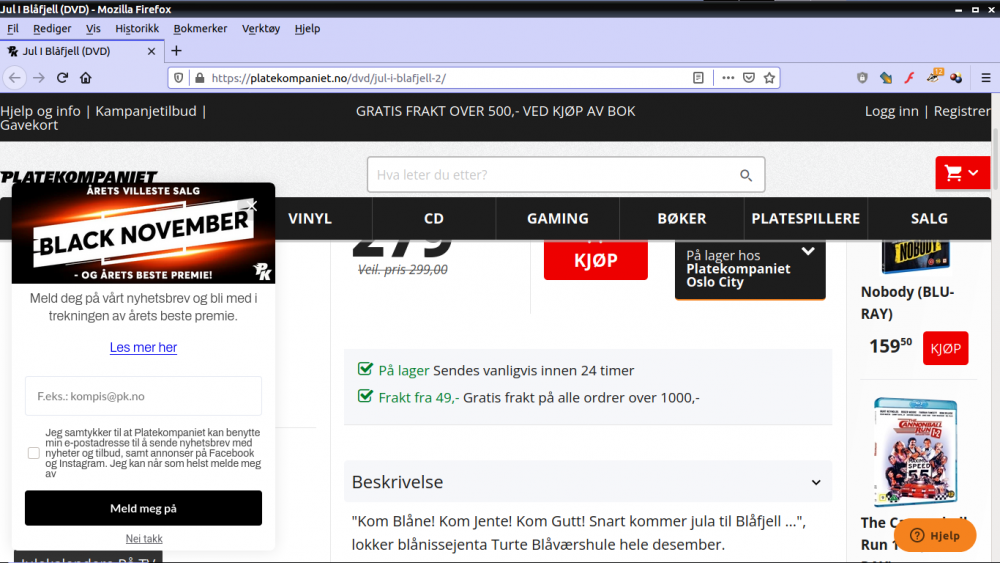Click the multicolor circles extension icon

coord(956,78)
